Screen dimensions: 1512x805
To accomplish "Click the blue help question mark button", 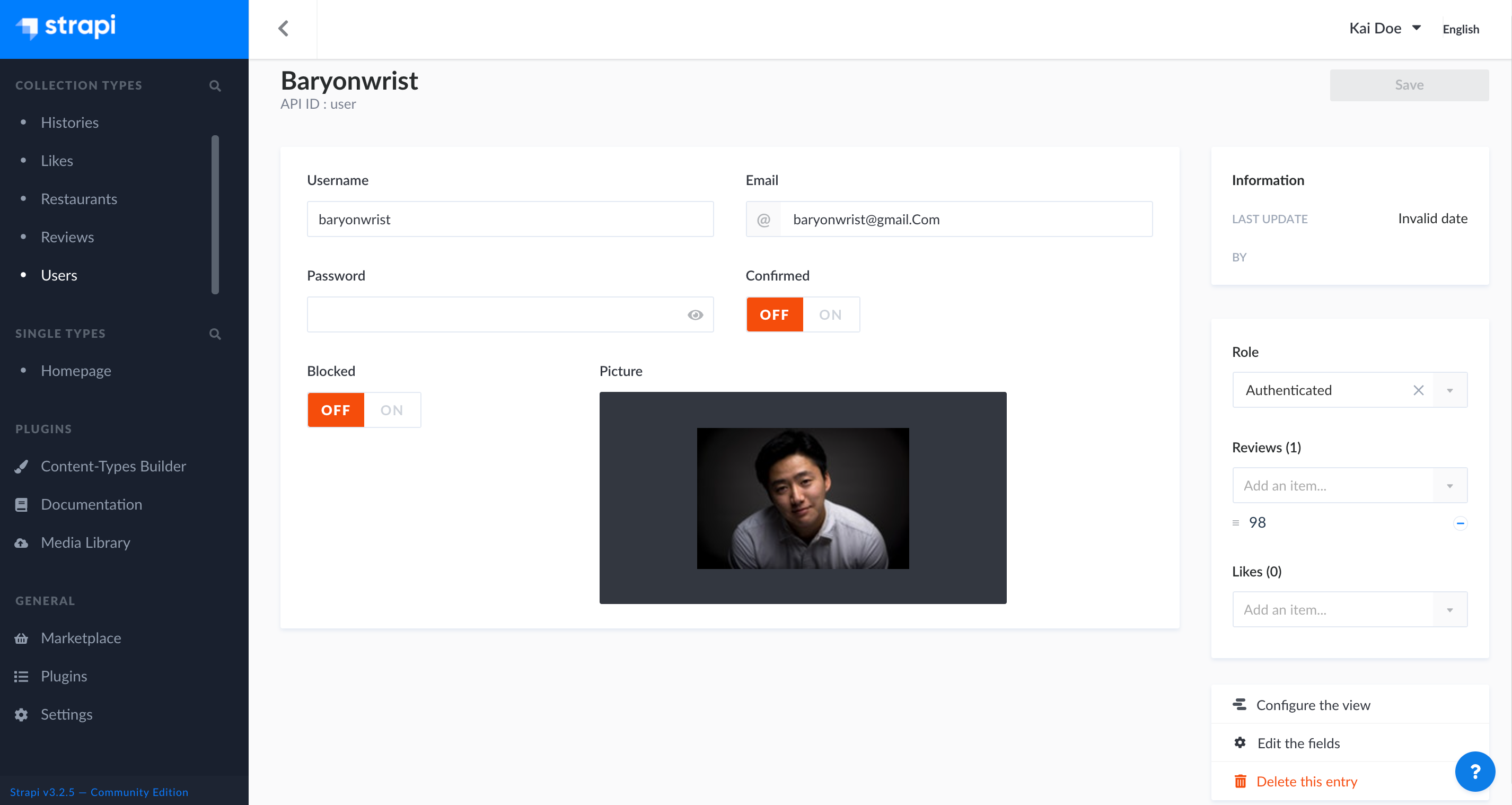I will [x=1475, y=771].
